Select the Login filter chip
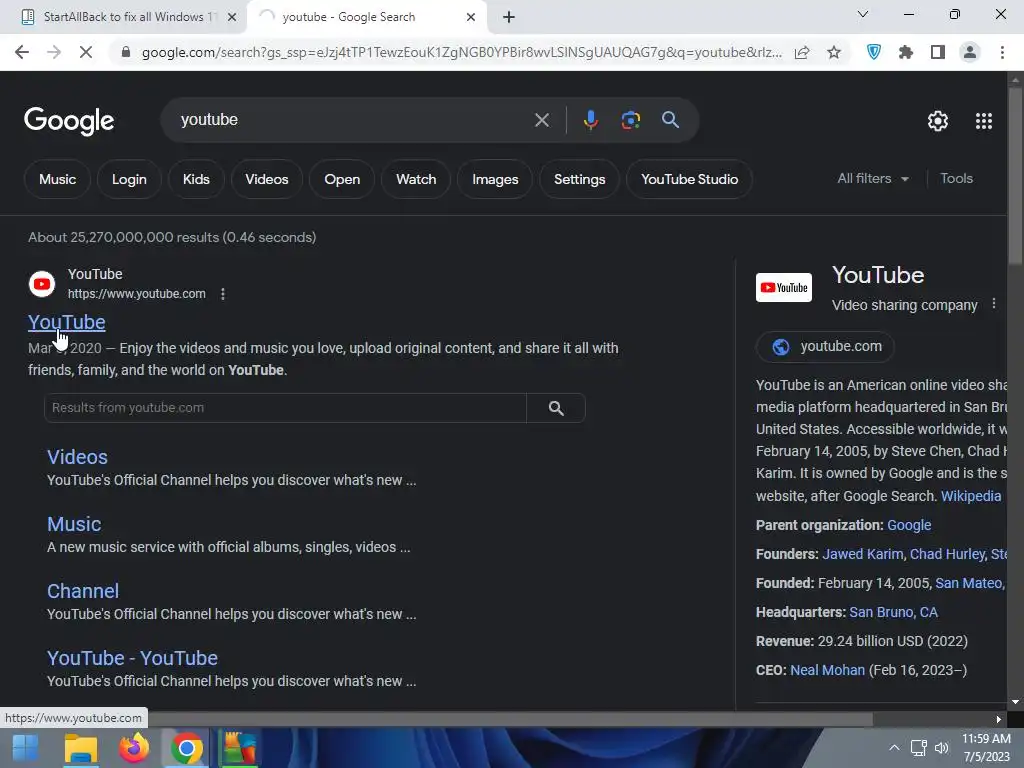This screenshot has height=768, width=1024. (129, 179)
